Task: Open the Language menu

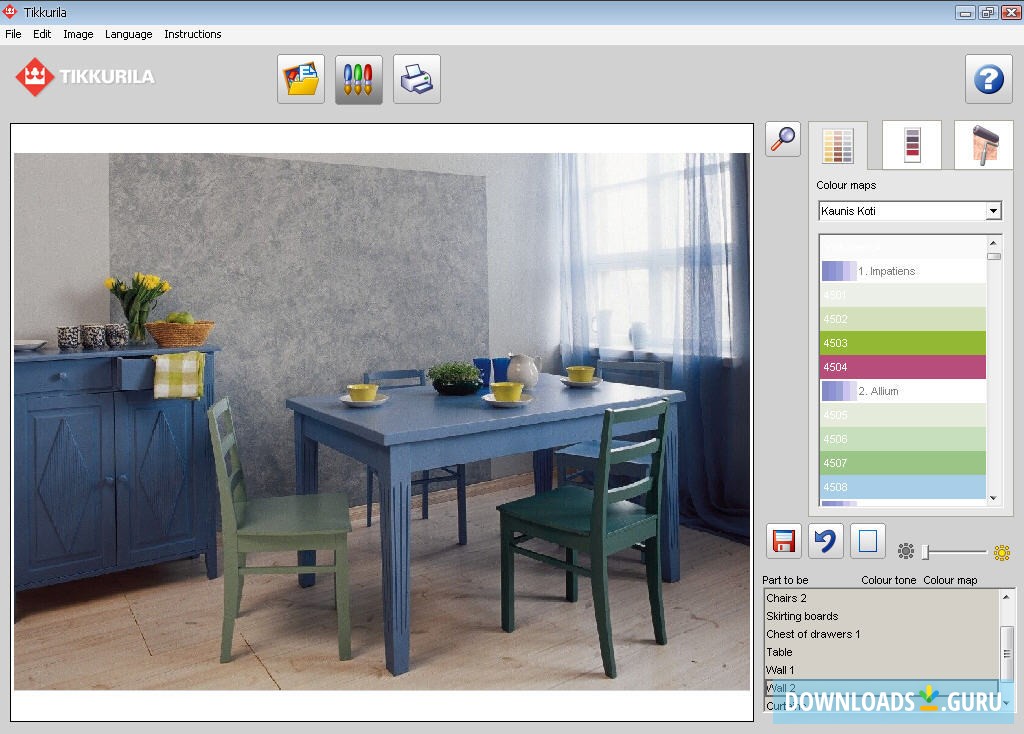Action: click(x=128, y=33)
